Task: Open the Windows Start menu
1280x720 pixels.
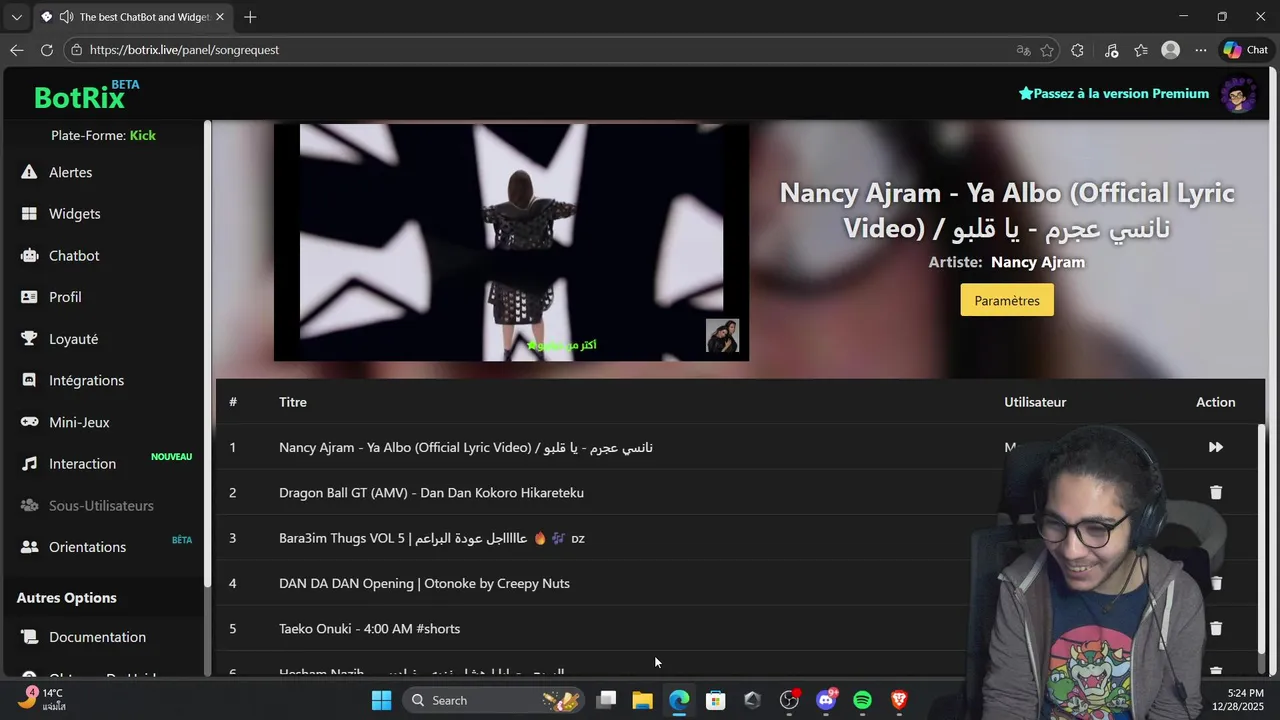Action: click(382, 700)
